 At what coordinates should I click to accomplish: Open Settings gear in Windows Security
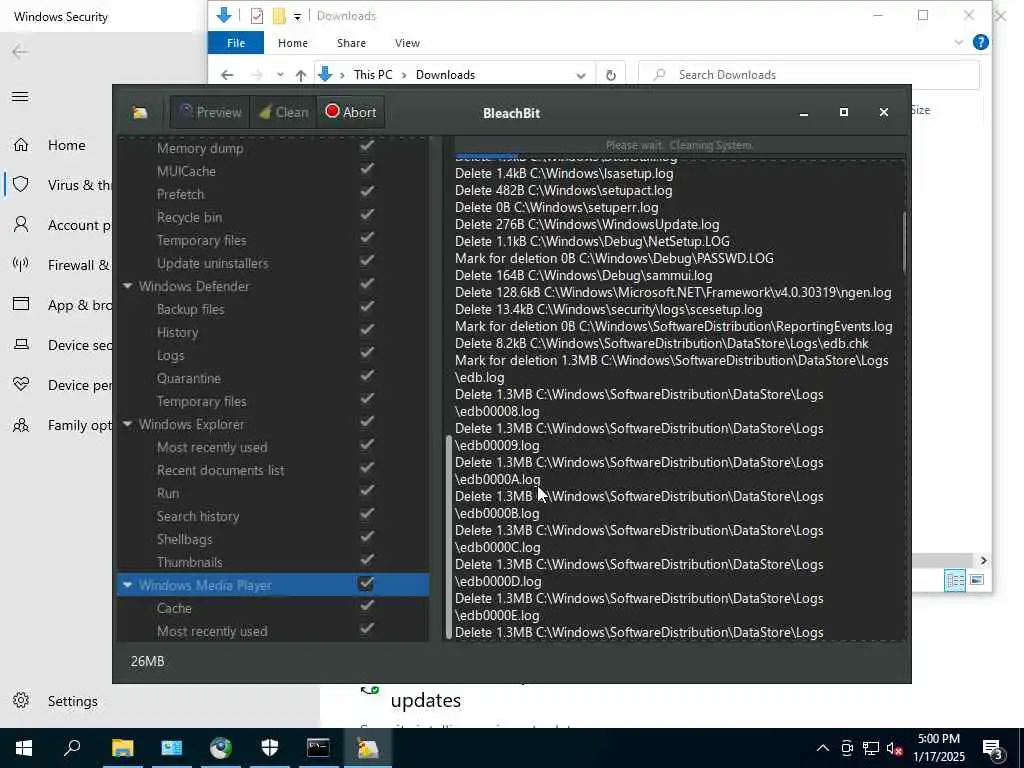tap(21, 700)
